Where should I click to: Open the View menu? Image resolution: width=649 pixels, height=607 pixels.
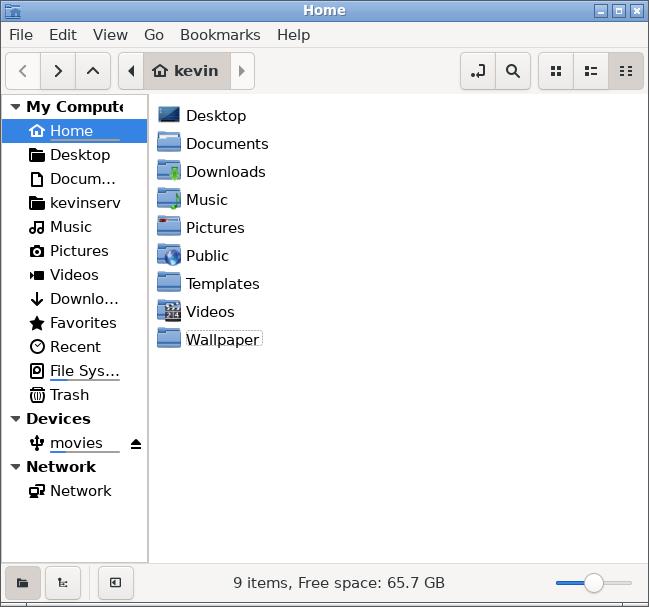pyautogui.click(x=110, y=34)
